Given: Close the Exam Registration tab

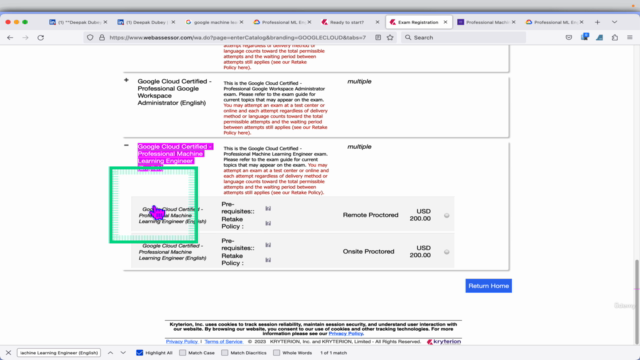Looking at the screenshot, I should point(445,22).
